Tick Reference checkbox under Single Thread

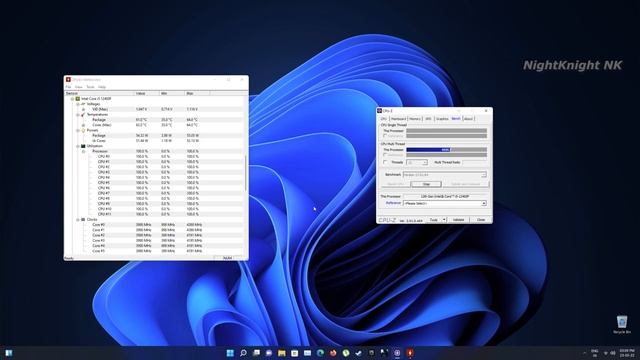[x=385, y=136]
